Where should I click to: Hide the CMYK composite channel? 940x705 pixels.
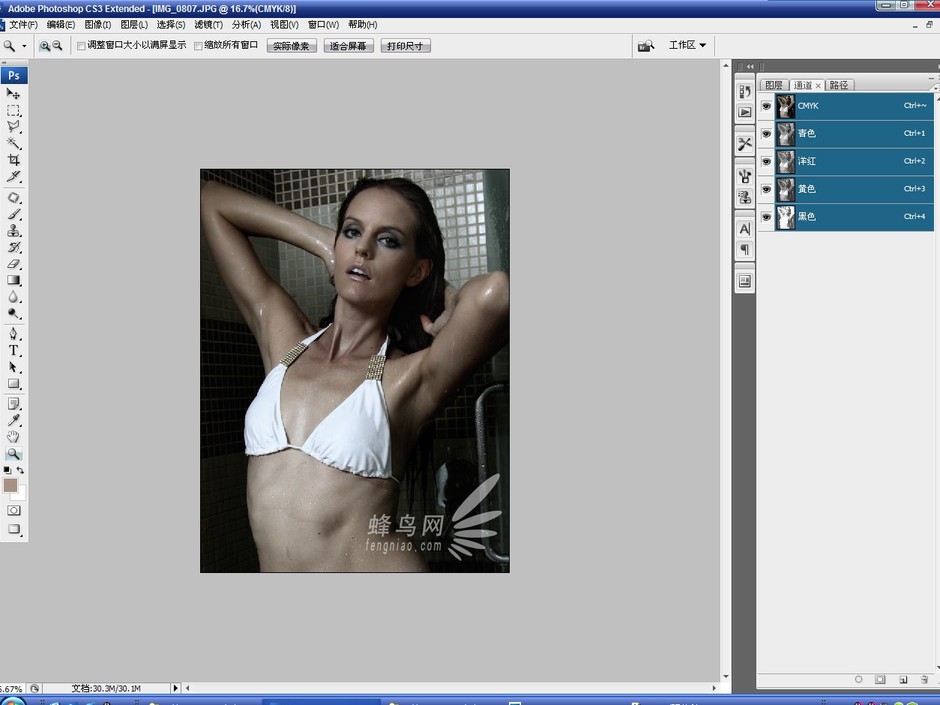point(766,106)
